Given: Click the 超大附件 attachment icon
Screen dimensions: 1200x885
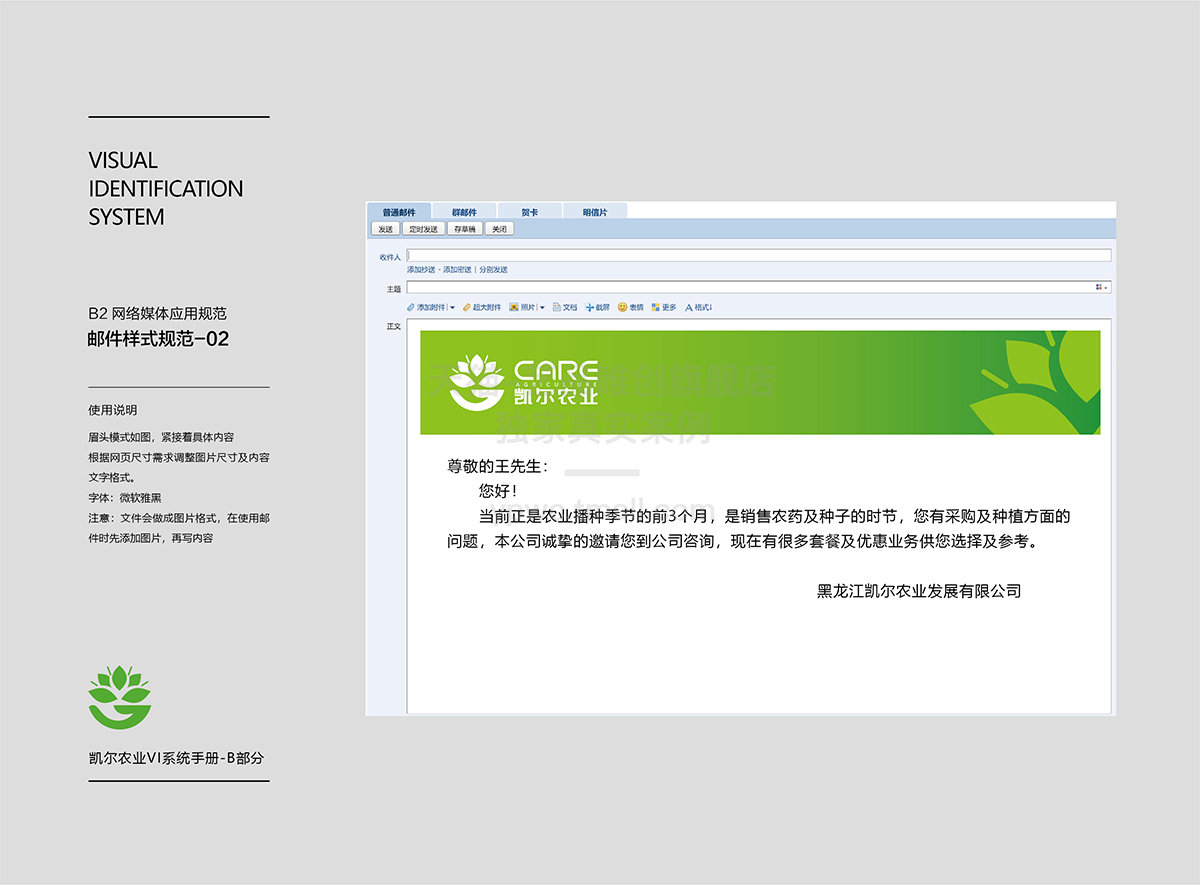Looking at the screenshot, I should pyautogui.click(x=466, y=308).
